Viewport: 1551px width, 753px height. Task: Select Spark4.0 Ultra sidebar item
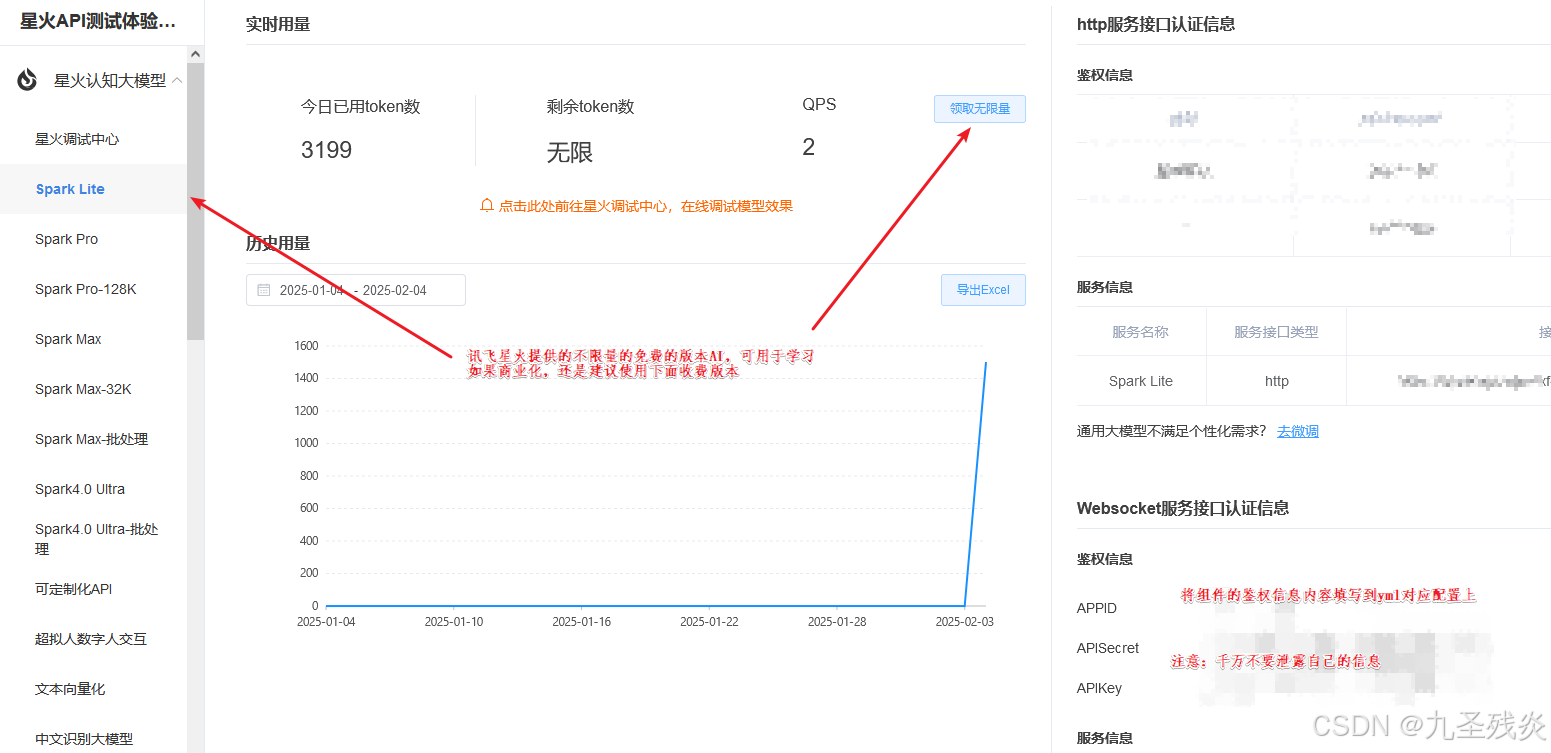(80, 489)
